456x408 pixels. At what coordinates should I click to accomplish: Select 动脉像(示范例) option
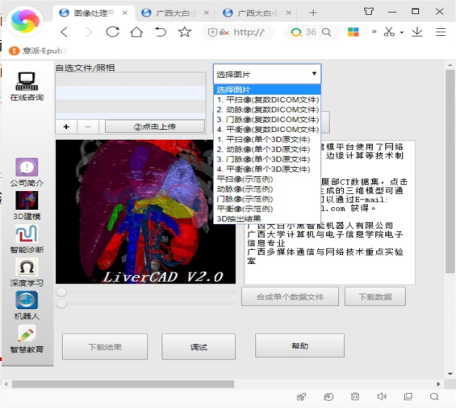click(267, 189)
